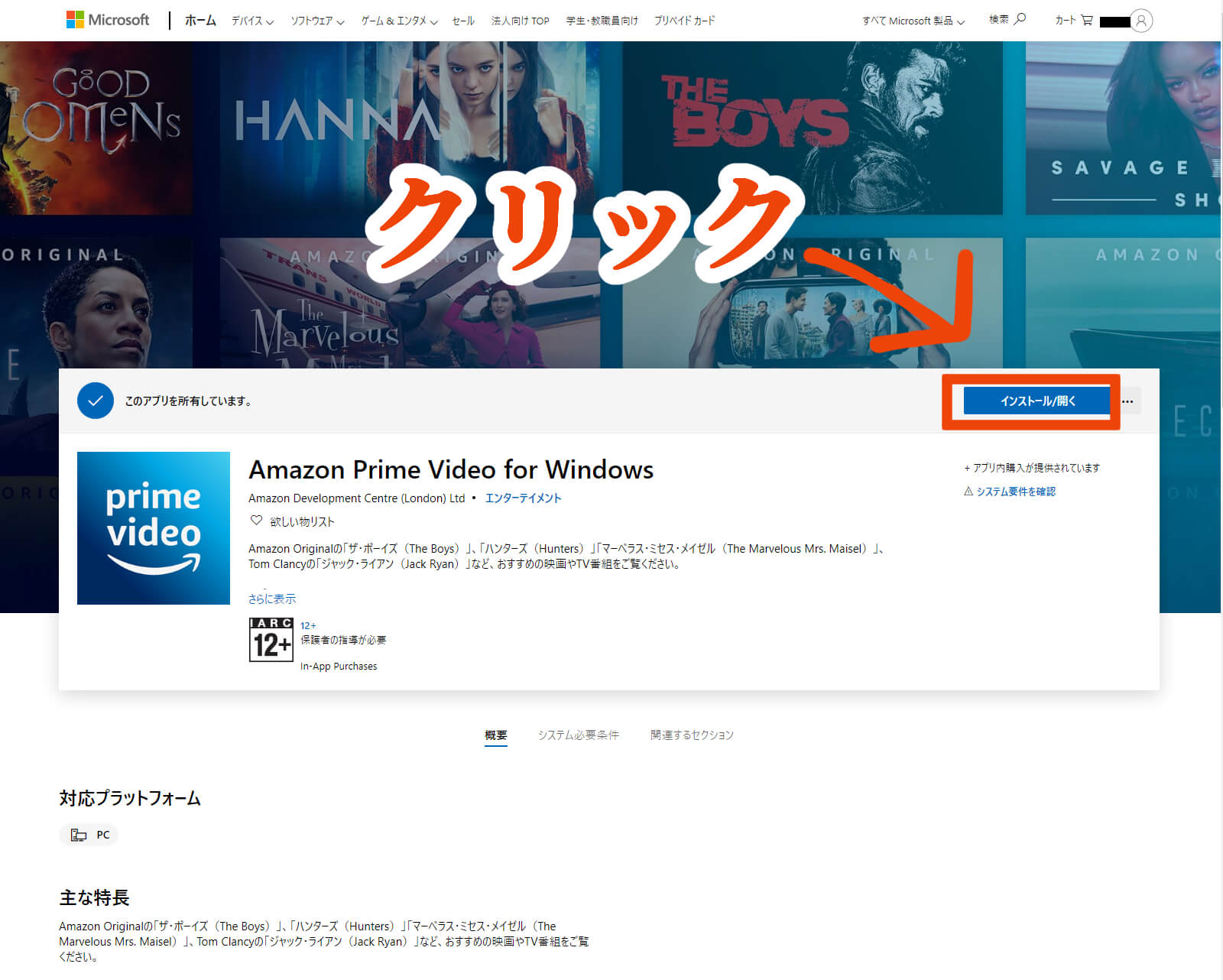Switch to the 関連するセクション tab

point(692,735)
